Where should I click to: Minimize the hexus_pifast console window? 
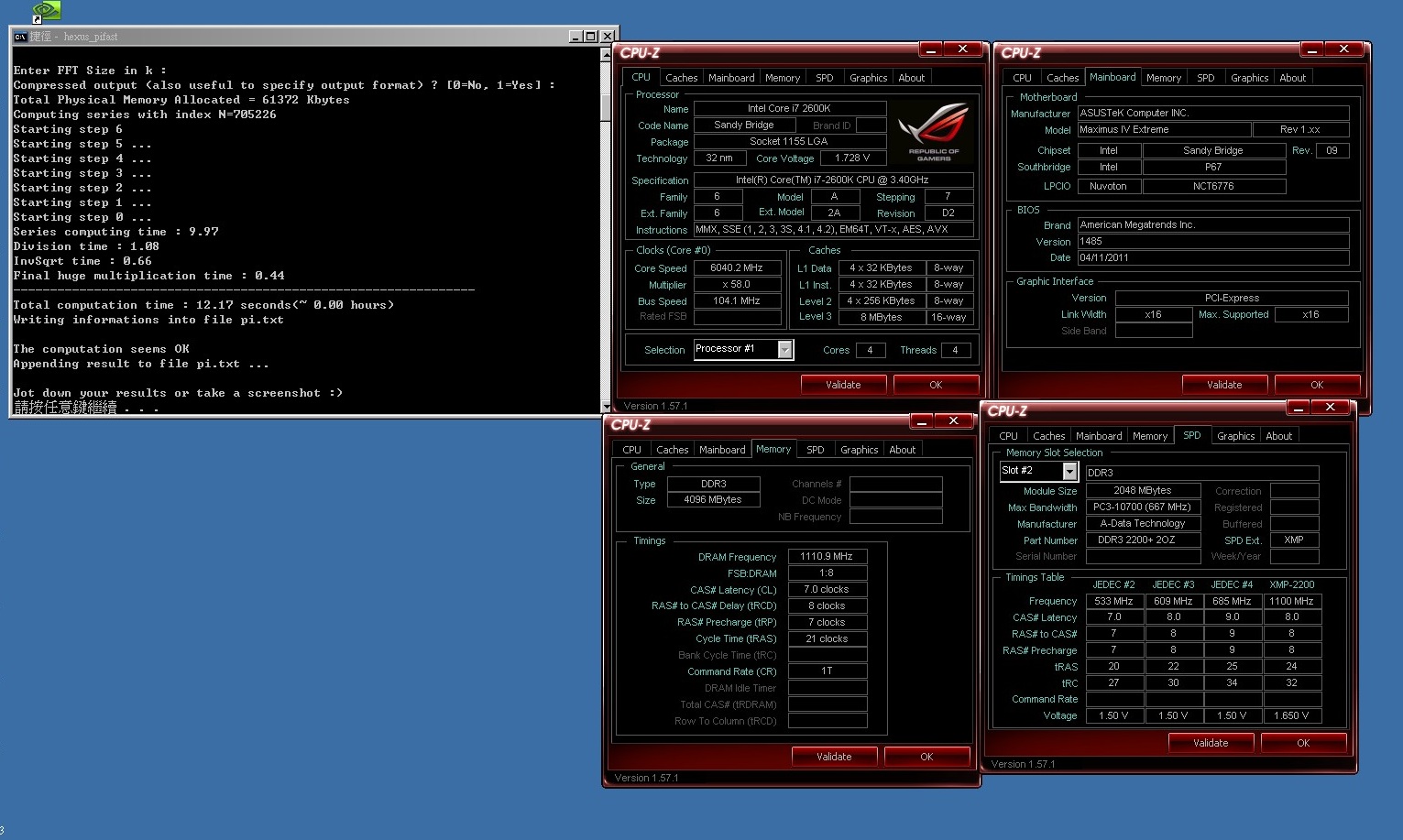575,37
